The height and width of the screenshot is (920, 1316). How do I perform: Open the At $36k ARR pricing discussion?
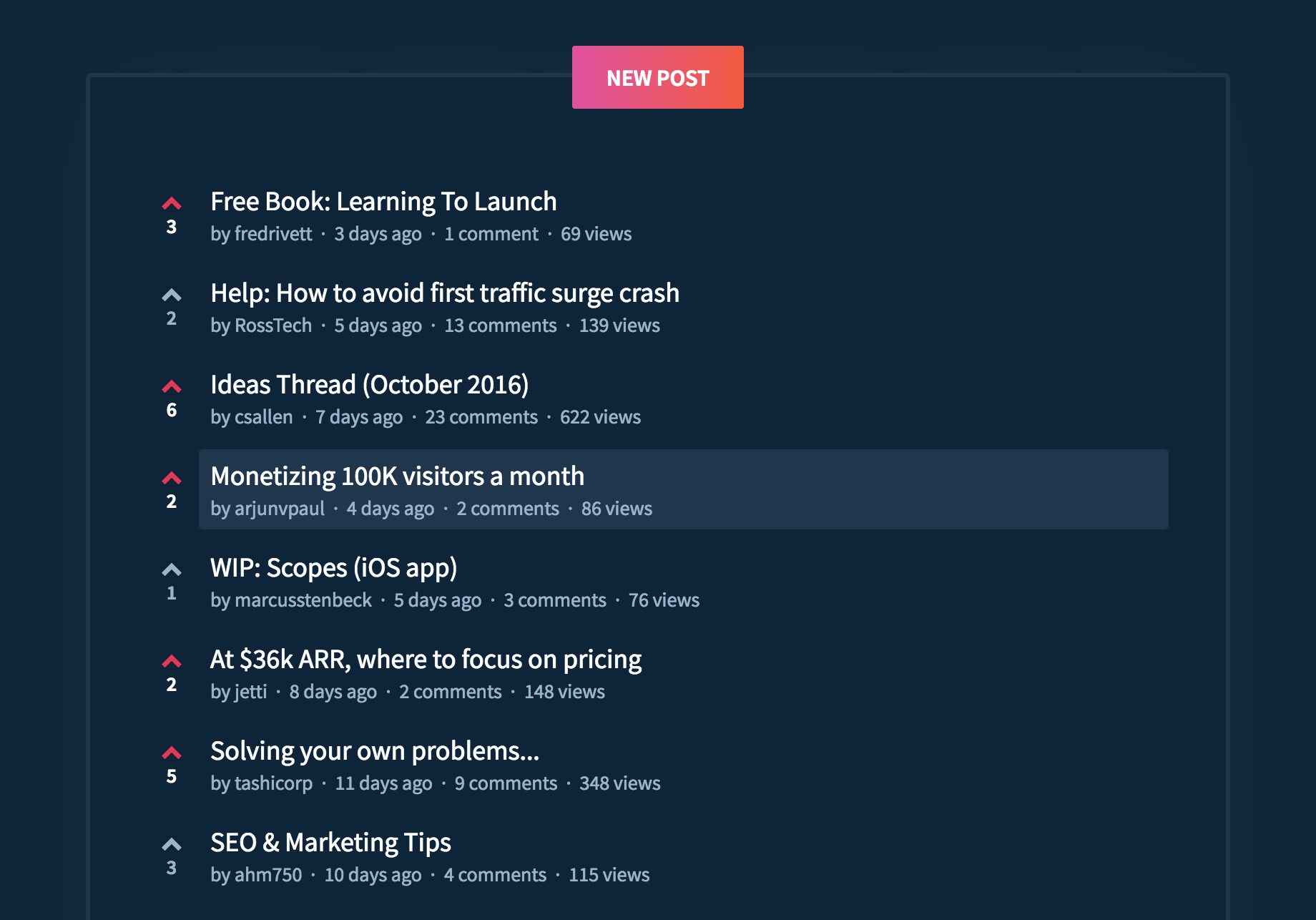(x=426, y=659)
